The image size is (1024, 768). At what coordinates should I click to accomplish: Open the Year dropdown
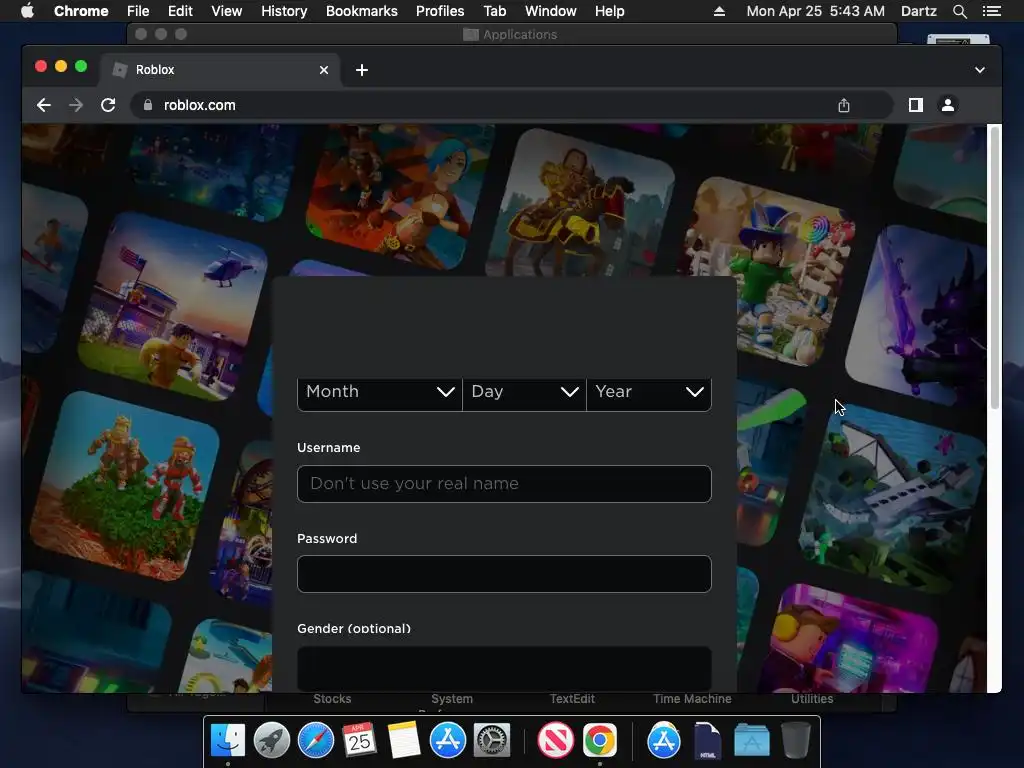click(x=649, y=392)
